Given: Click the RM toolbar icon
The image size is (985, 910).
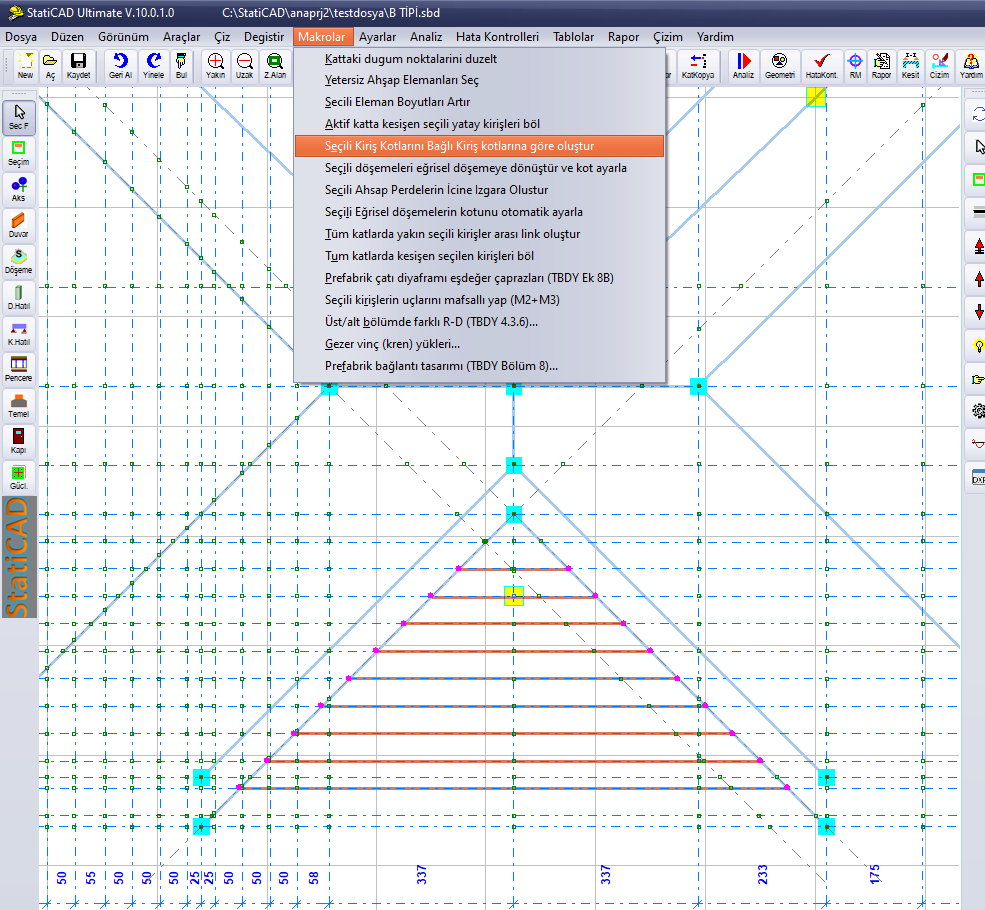Looking at the screenshot, I should coord(855,66).
